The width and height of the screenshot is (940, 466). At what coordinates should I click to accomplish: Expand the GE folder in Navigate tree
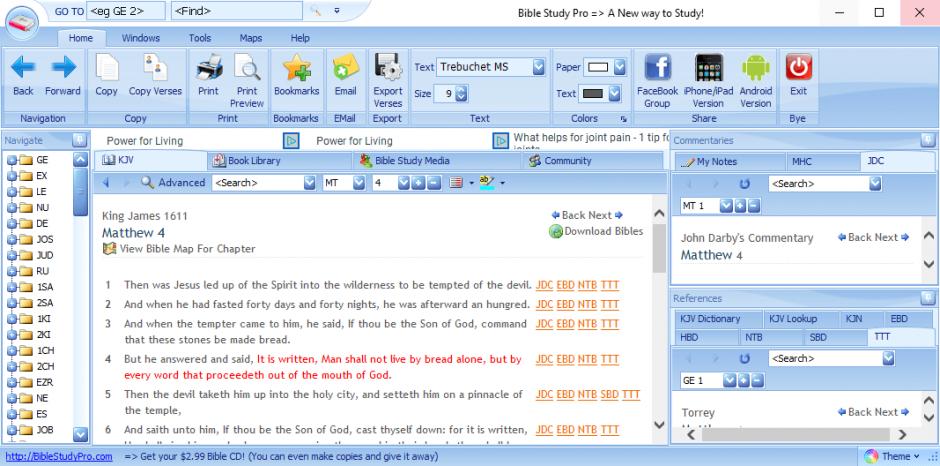click(x=11, y=160)
